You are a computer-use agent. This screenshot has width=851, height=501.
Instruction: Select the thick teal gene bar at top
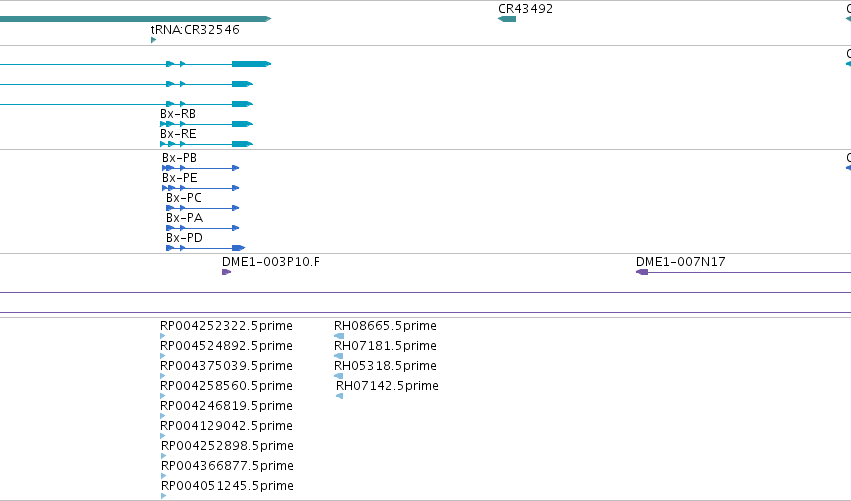(x=136, y=19)
